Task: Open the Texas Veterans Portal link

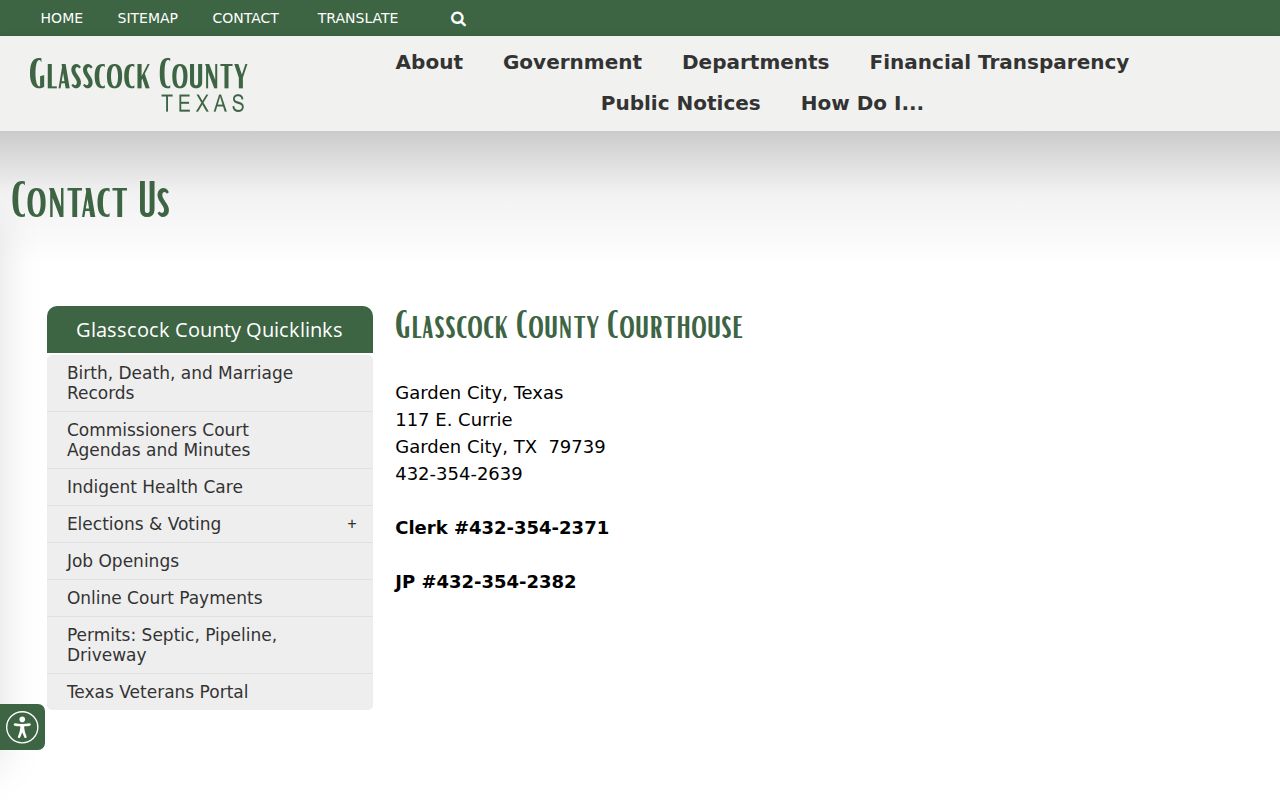Action: pos(210,692)
